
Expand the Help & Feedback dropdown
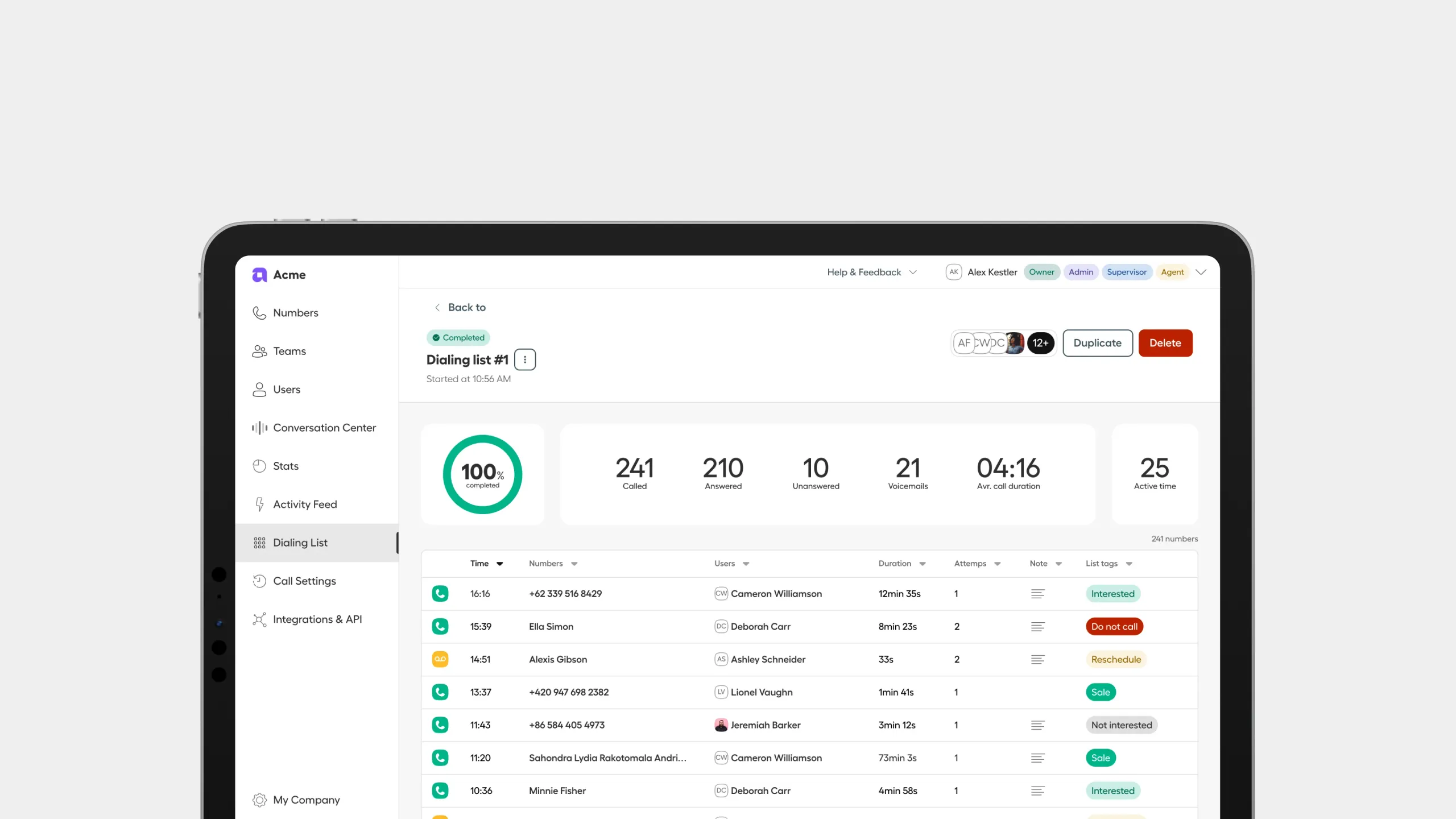[872, 272]
